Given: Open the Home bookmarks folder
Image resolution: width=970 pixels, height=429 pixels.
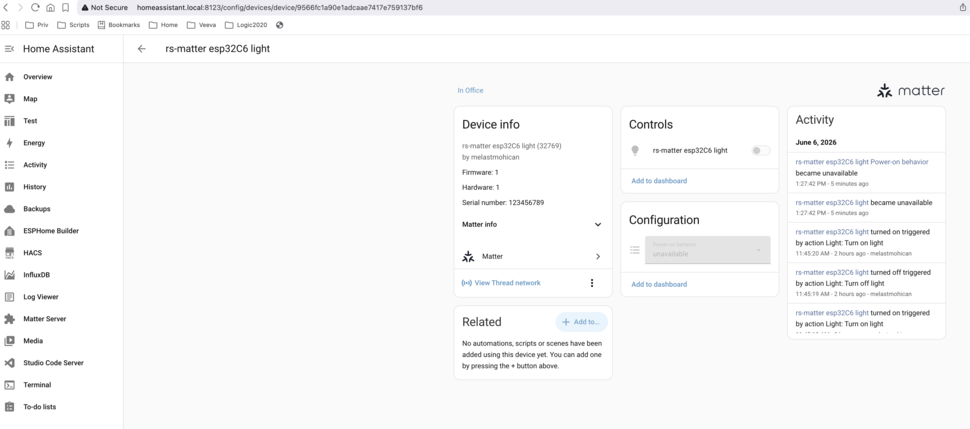Looking at the screenshot, I should [x=163, y=25].
